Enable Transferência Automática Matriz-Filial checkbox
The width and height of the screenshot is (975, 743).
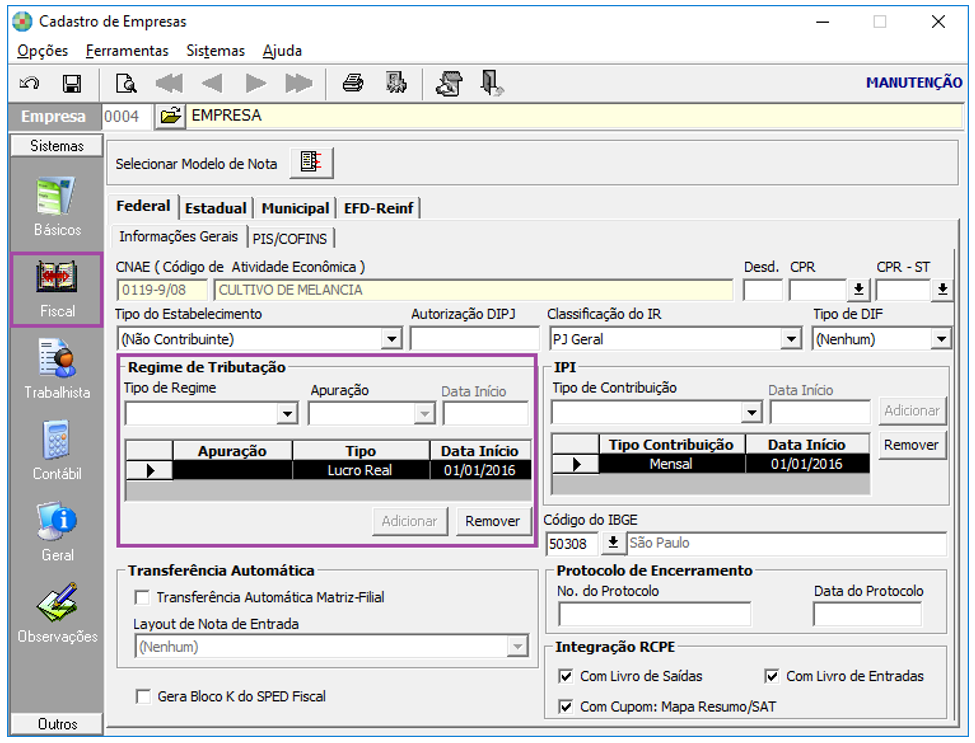143,597
